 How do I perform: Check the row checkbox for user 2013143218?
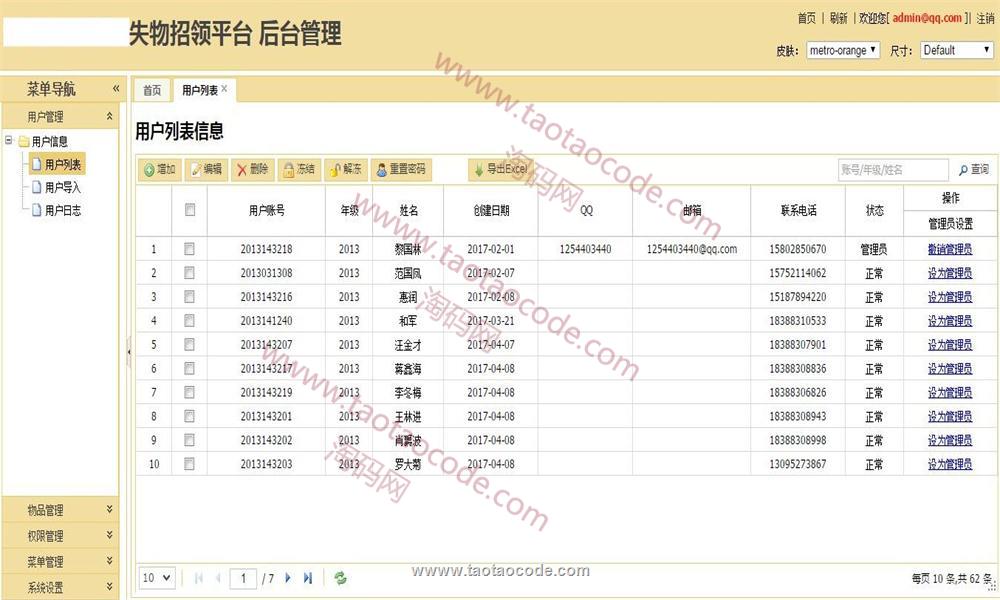click(x=189, y=249)
